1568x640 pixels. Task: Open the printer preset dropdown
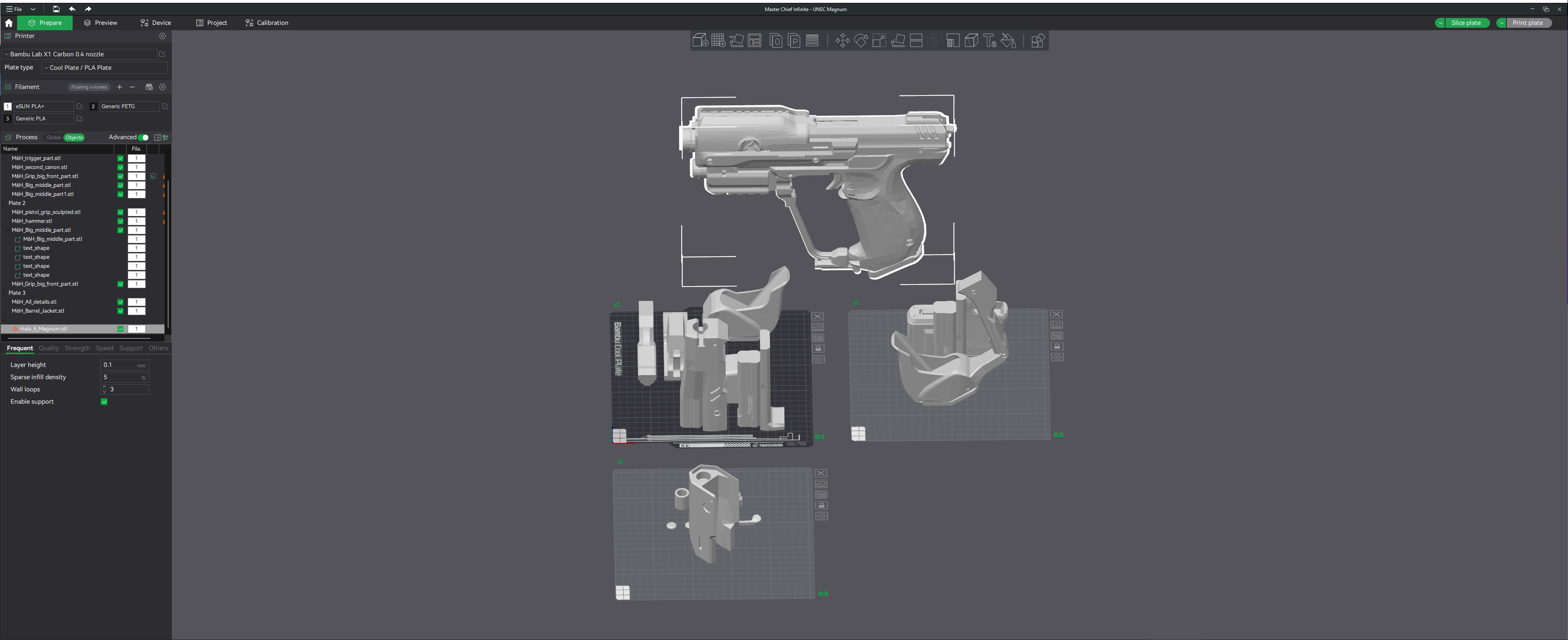click(x=79, y=54)
